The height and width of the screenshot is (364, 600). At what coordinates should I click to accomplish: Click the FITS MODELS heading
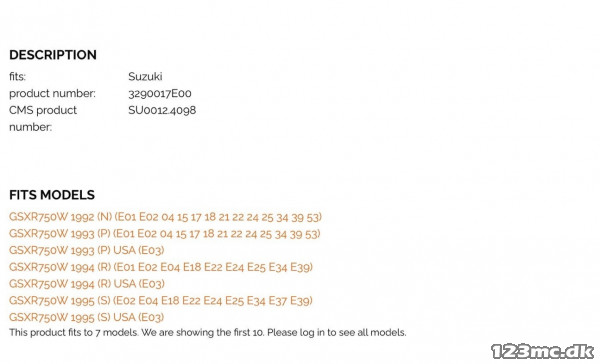52,195
